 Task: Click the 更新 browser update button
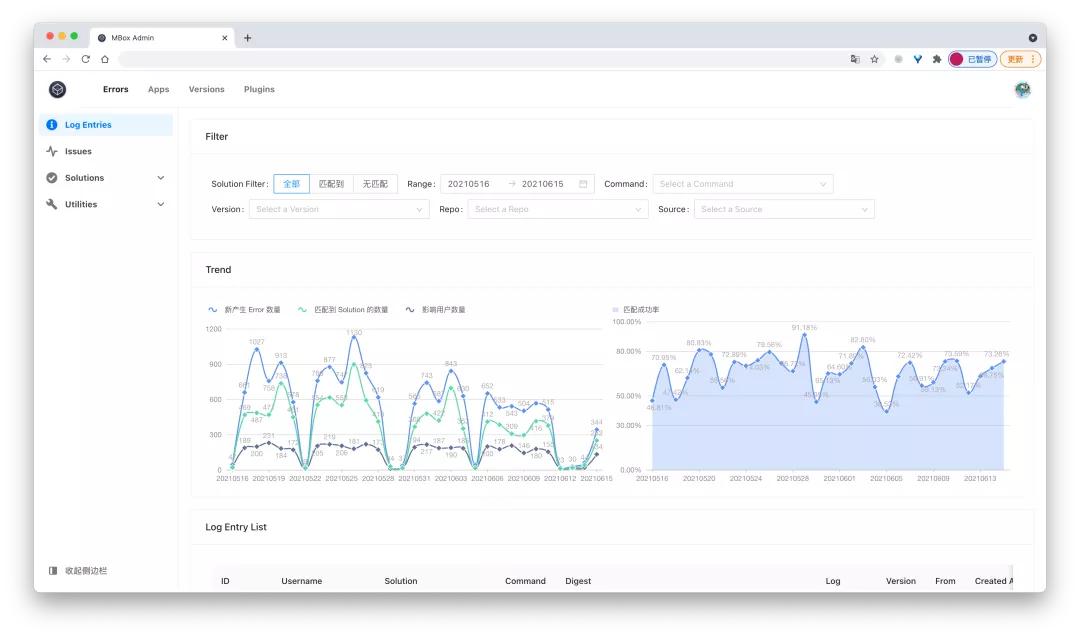click(1020, 59)
